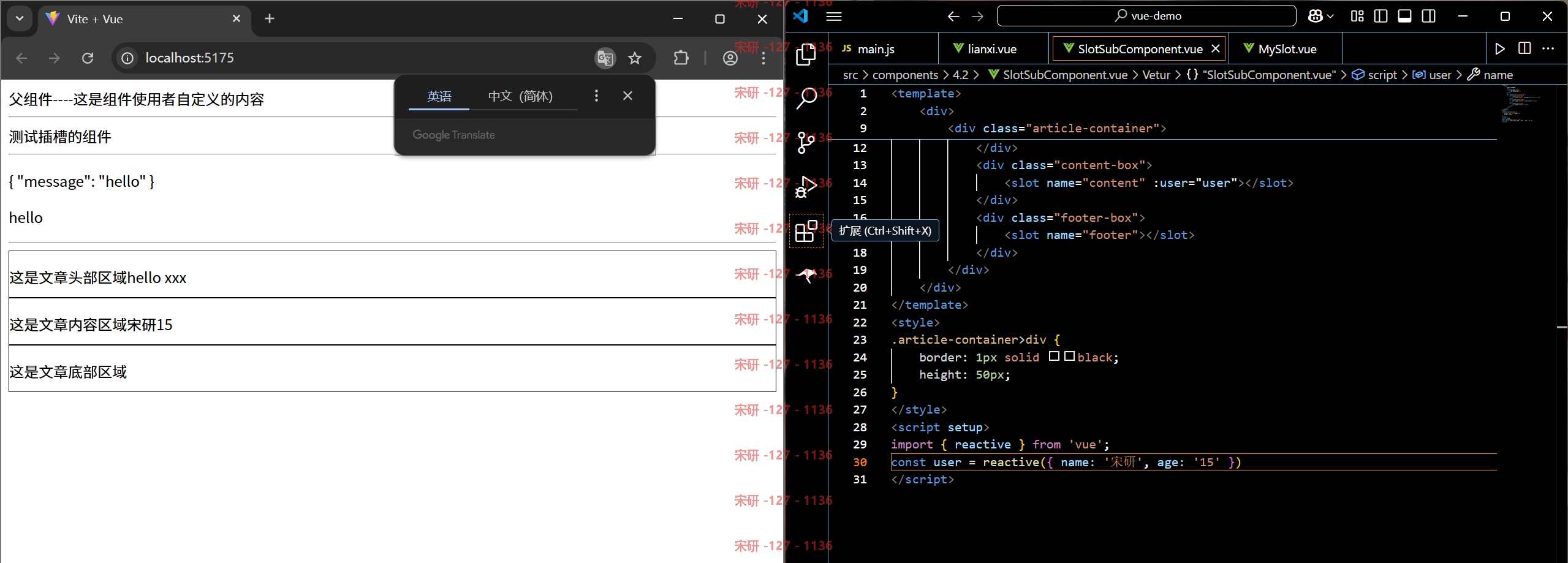Click the text 这是文章底部区域

pos(68,372)
